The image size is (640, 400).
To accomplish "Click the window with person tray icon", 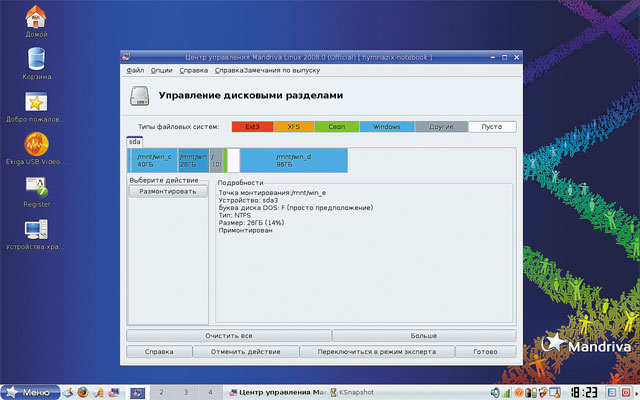I will (555, 393).
